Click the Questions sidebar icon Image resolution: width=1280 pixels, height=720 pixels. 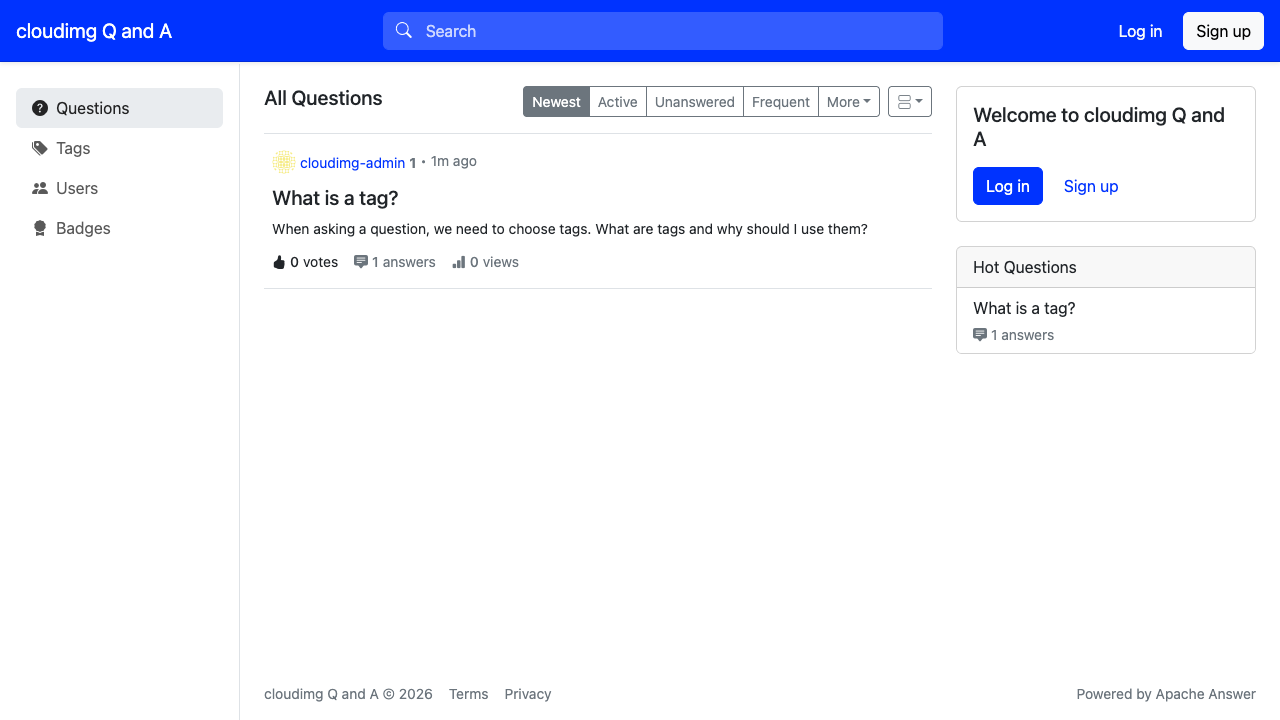[40, 108]
